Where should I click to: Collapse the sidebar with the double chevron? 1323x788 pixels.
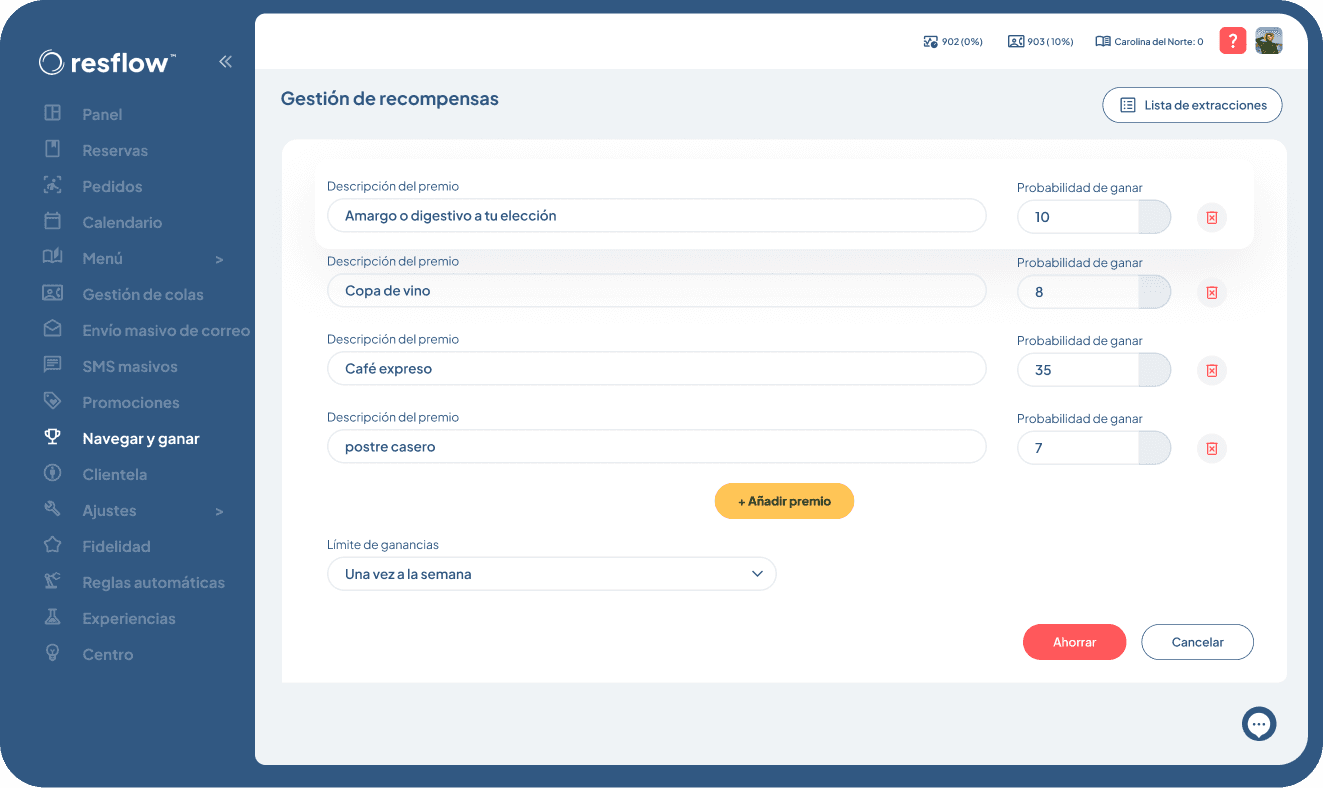[x=225, y=62]
